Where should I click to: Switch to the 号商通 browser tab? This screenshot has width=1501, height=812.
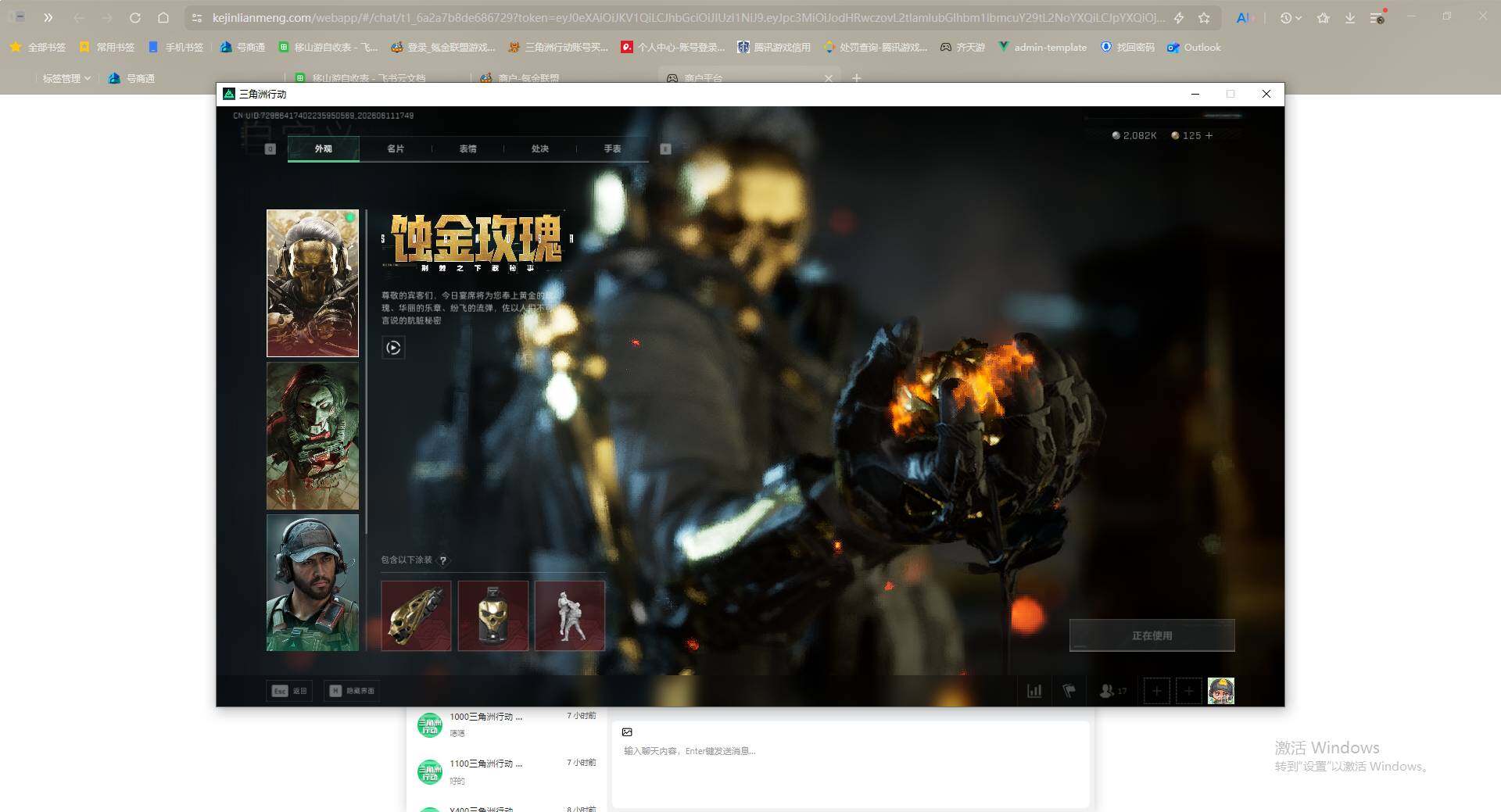click(132, 78)
